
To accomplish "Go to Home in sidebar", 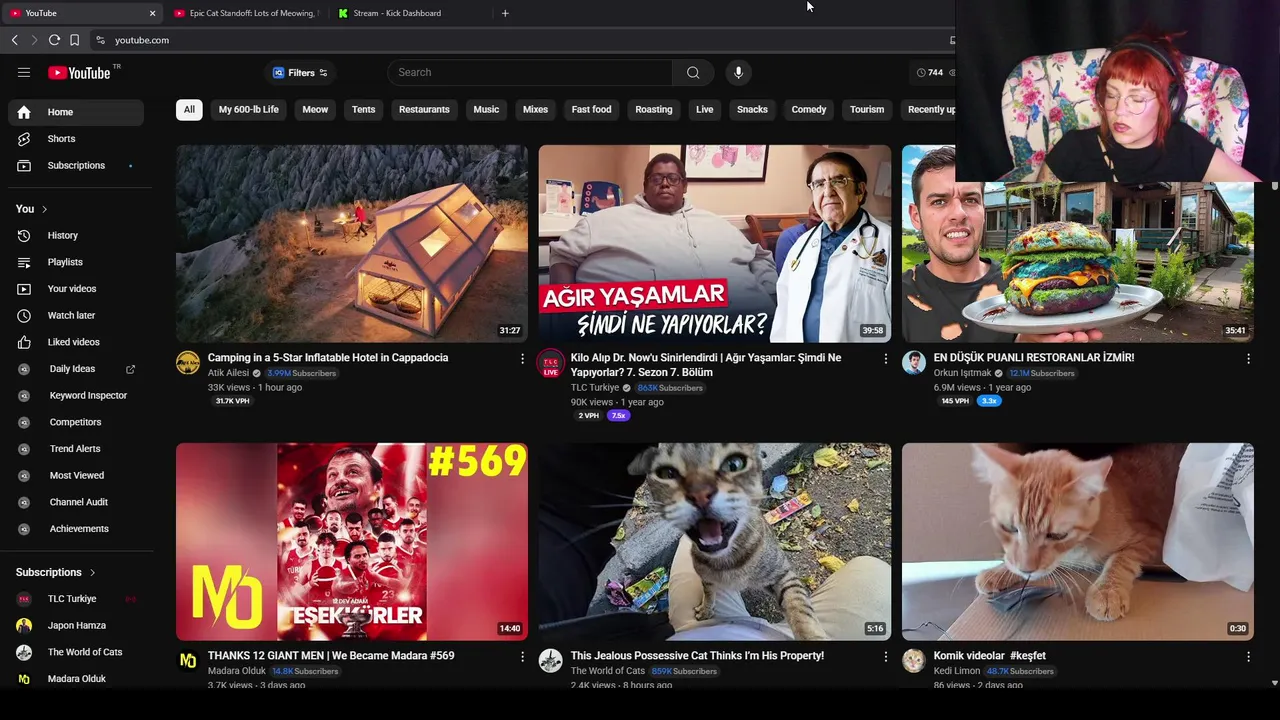I will [x=76, y=112].
